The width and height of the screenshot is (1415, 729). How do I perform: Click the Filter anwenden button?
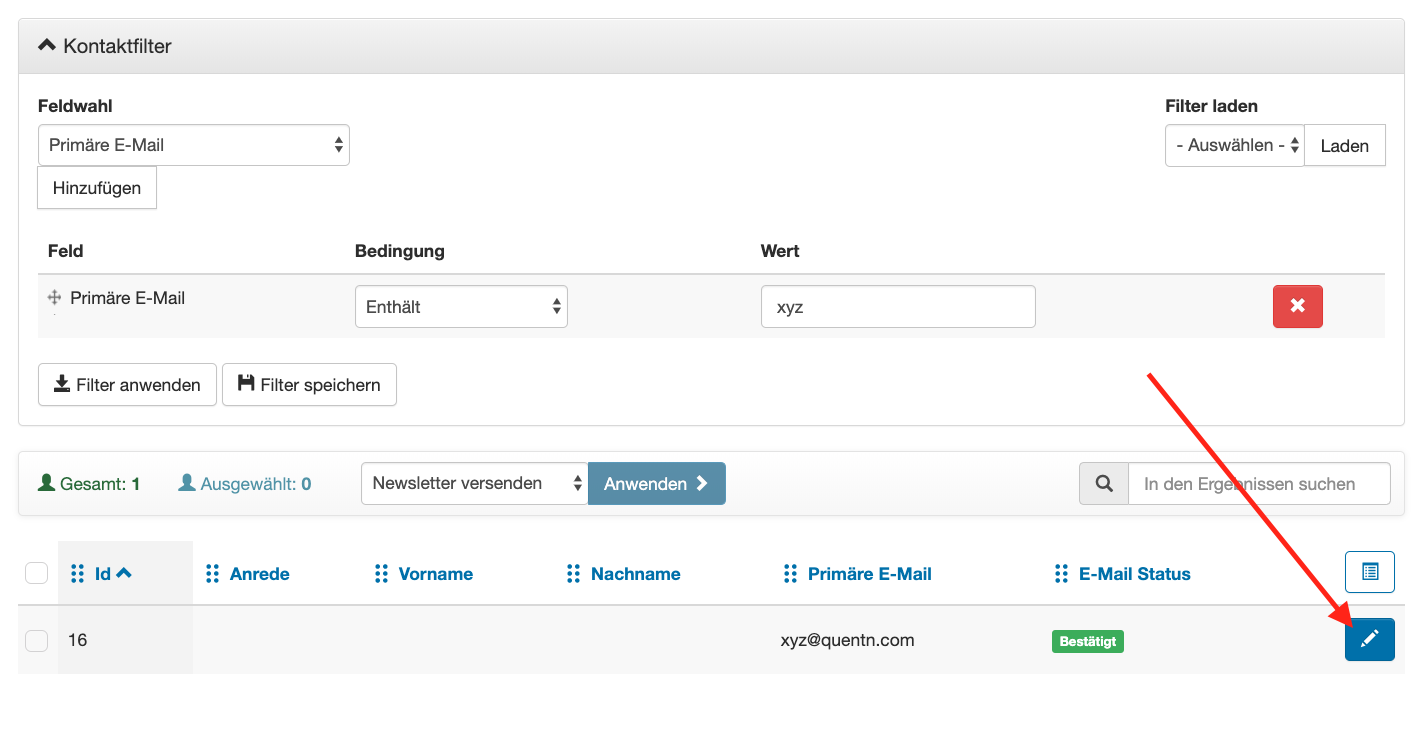(x=127, y=385)
